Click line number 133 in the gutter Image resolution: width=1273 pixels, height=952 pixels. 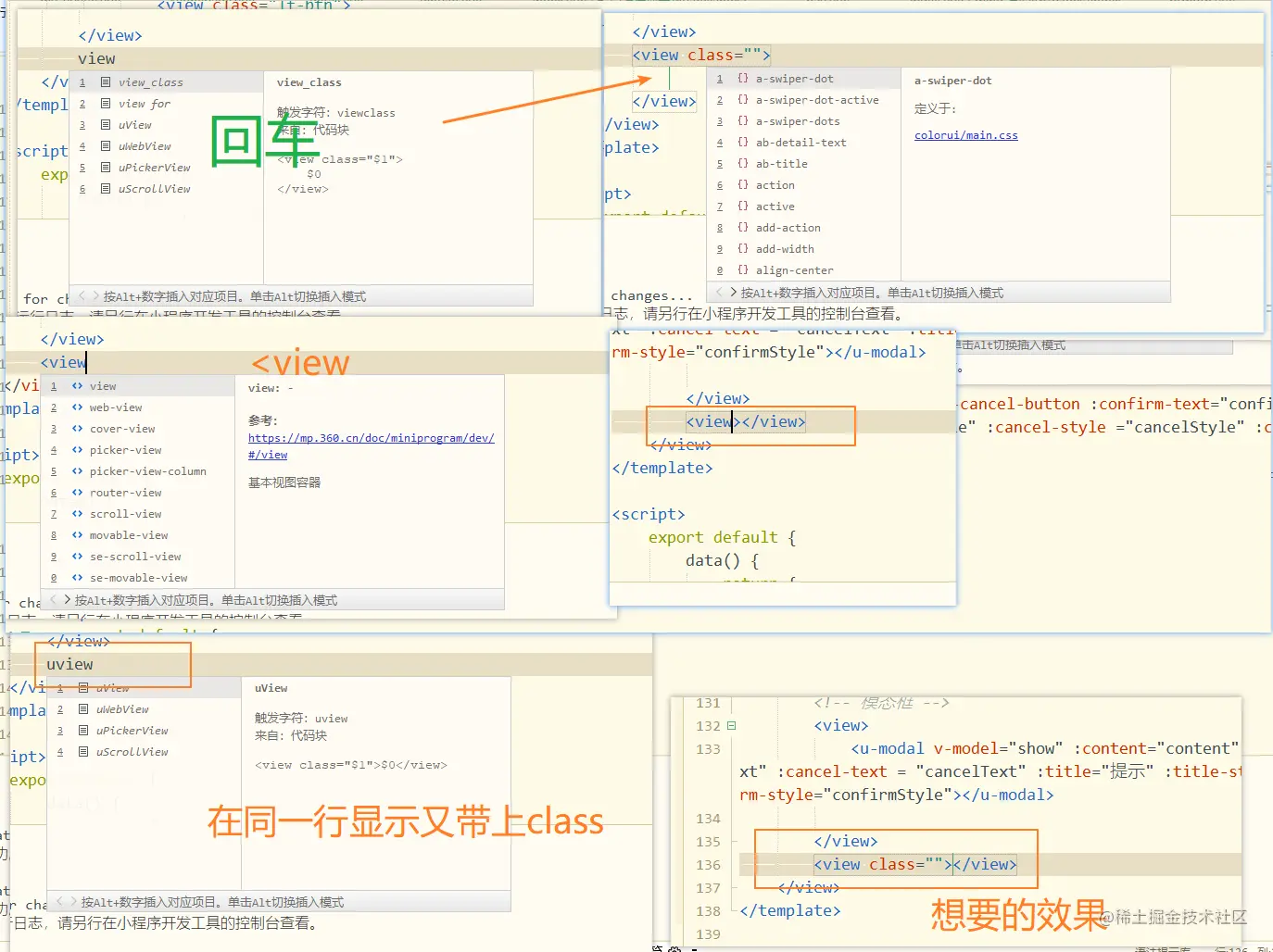[708, 749]
